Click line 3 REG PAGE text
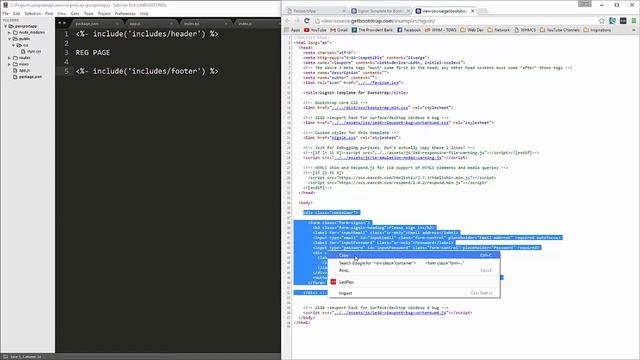Screen dimensions: 640x360 click(93, 53)
